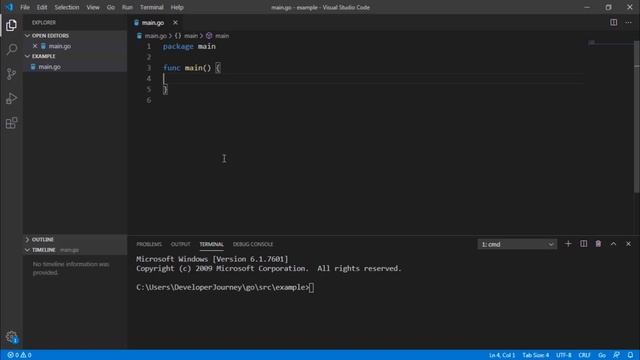
Task: Click main.go file icon in breadcrumb
Action: click(139, 36)
